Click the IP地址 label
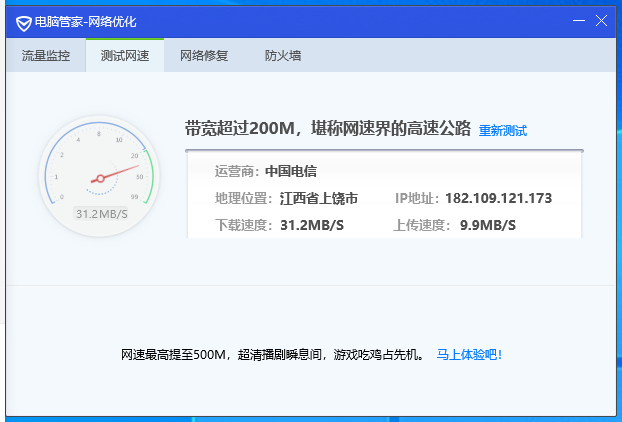 click(x=417, y=198)
